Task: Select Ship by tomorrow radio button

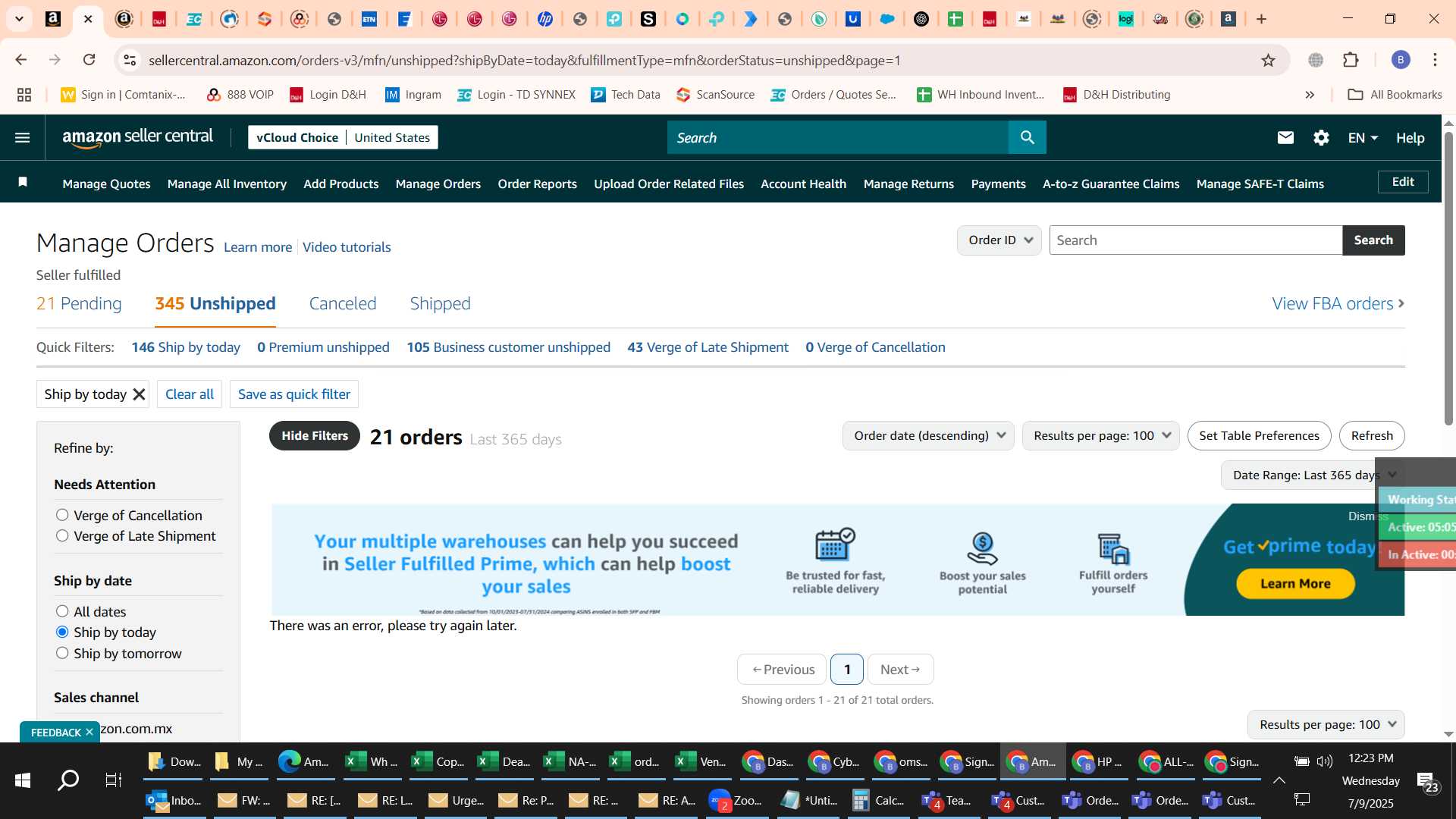Action: (x=62, y=653)
